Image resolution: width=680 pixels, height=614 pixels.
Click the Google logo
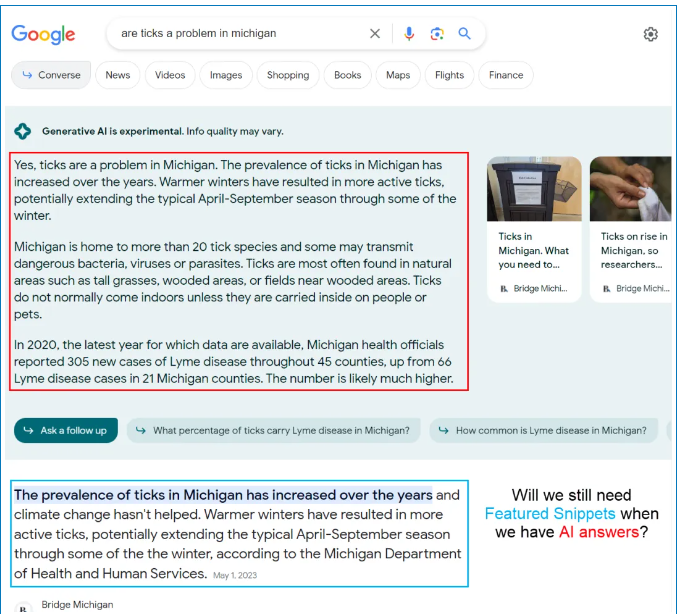43,34
